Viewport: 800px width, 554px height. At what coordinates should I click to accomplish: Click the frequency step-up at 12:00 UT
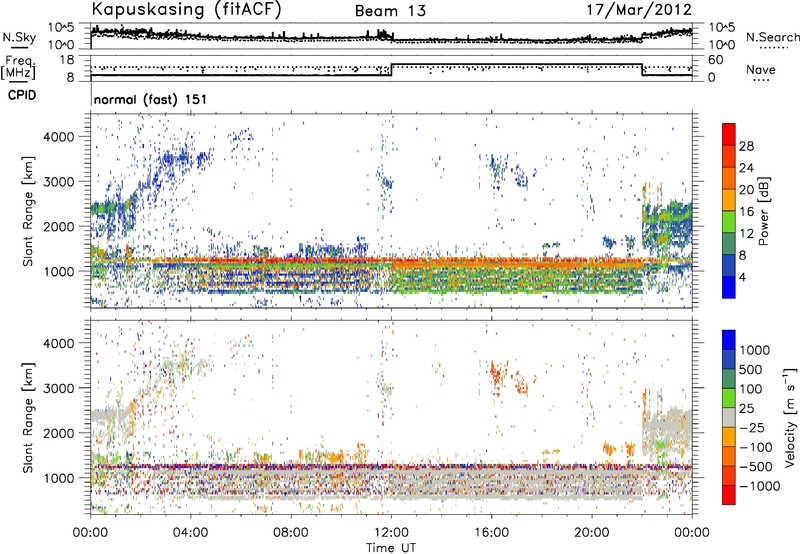[x=391, y=70]
